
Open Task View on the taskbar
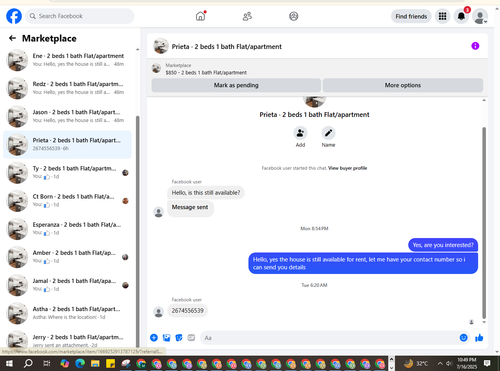[x=47, y=363]
